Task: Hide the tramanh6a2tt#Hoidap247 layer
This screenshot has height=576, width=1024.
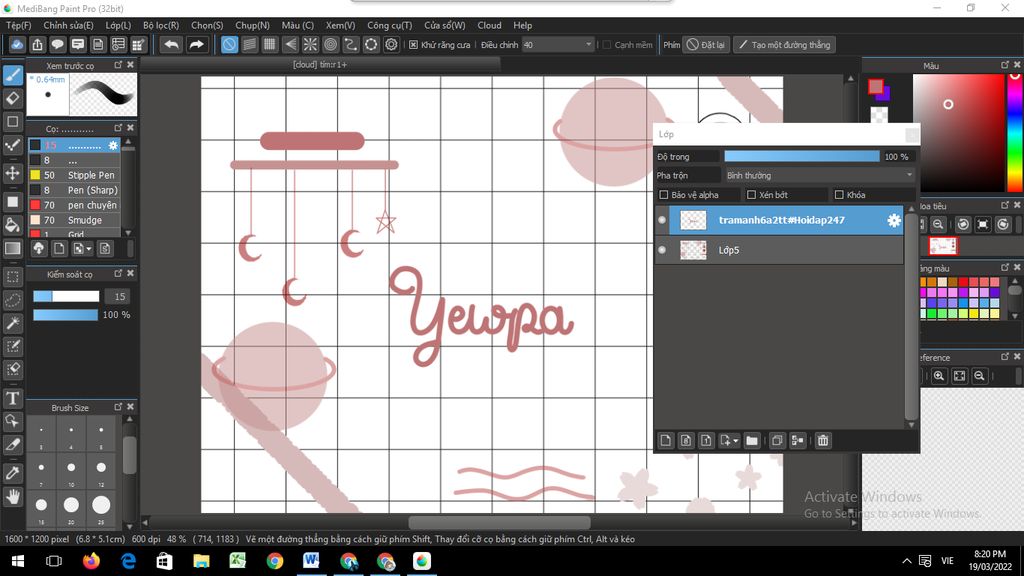Action: pos(662,220)
